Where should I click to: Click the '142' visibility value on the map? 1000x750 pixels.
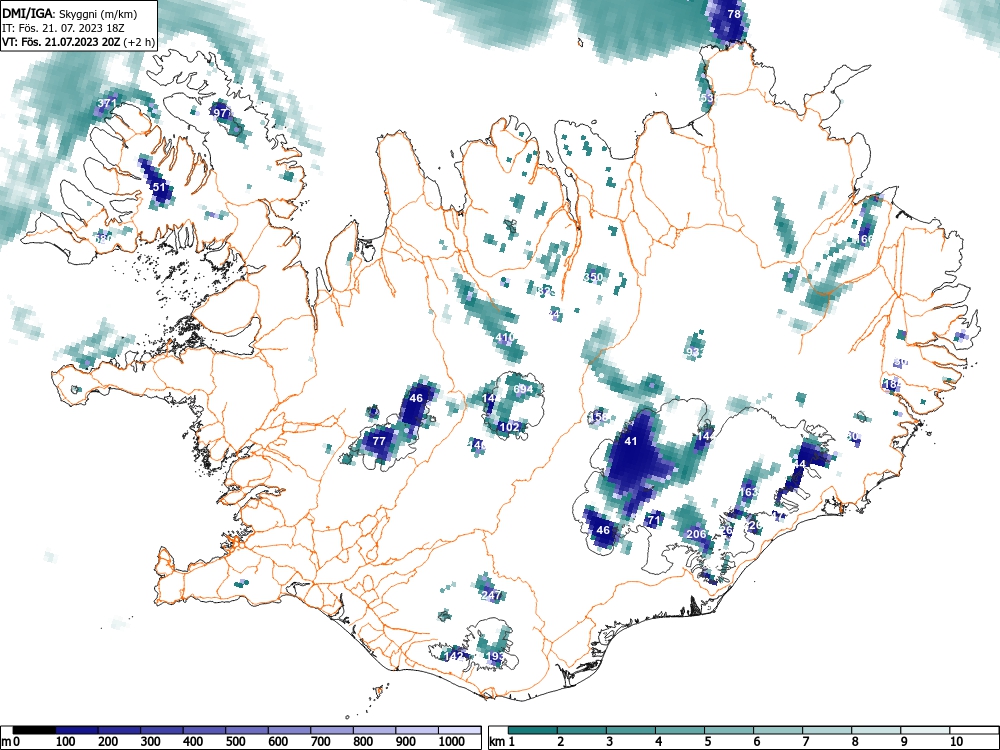point(453,656)
